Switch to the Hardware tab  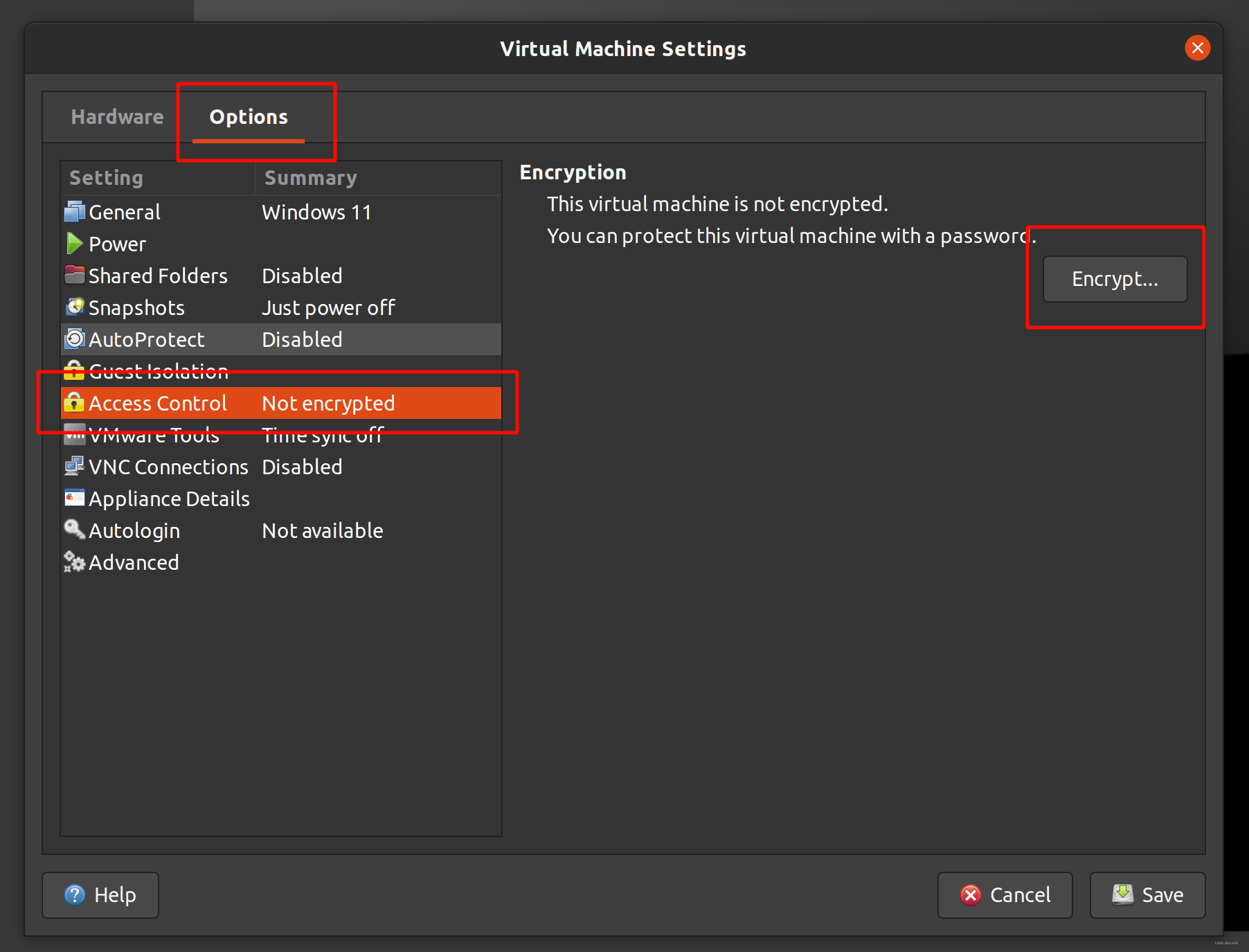pyautogui.click(x=118, y=117)
